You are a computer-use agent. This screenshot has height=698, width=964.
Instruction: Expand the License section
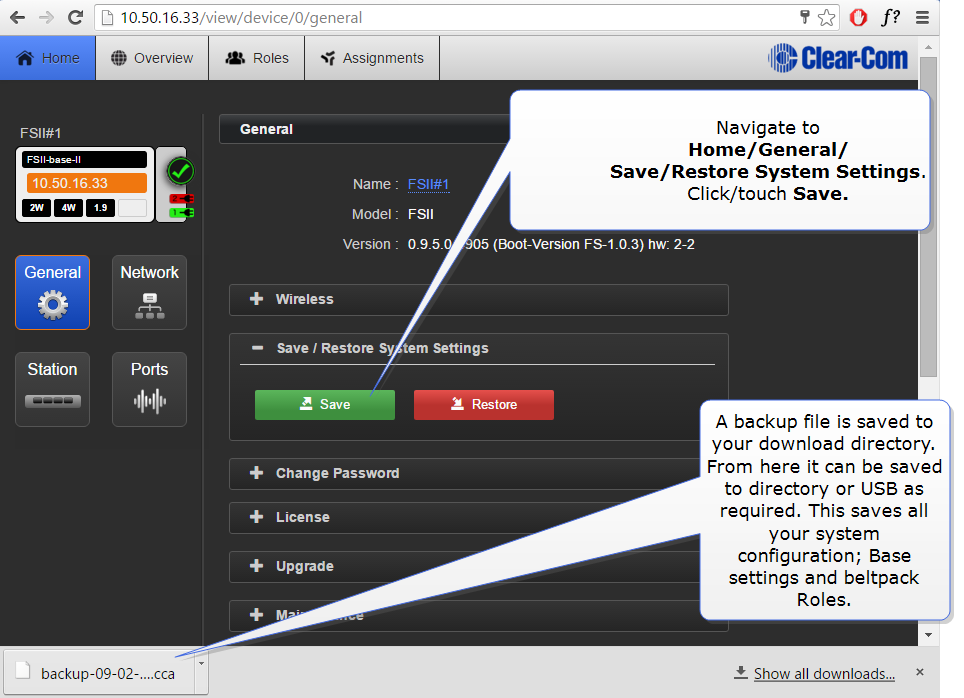pyautogui.click(x=465, y=517)
